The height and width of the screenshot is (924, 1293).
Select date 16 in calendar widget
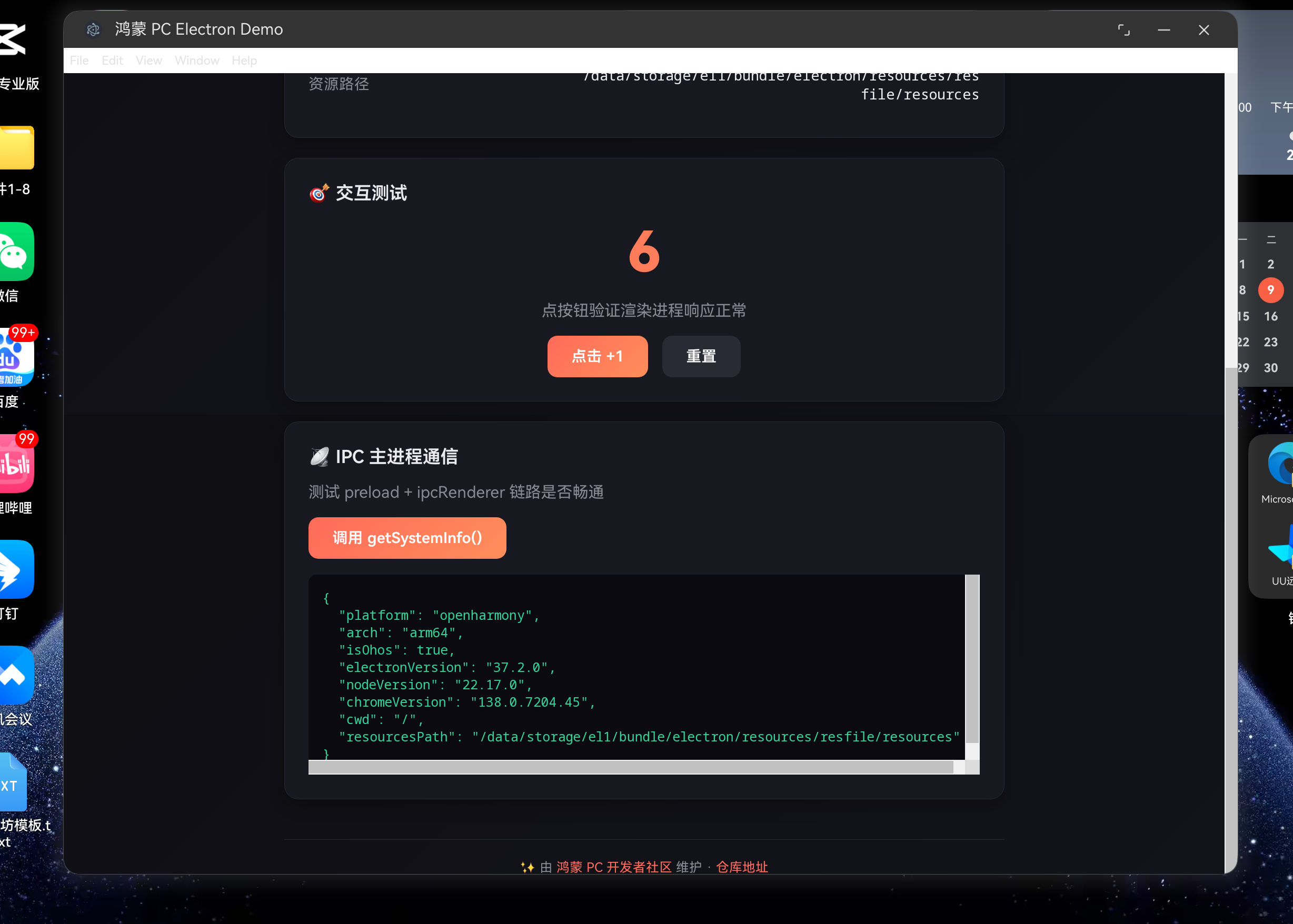click(x=1271, y=316)
